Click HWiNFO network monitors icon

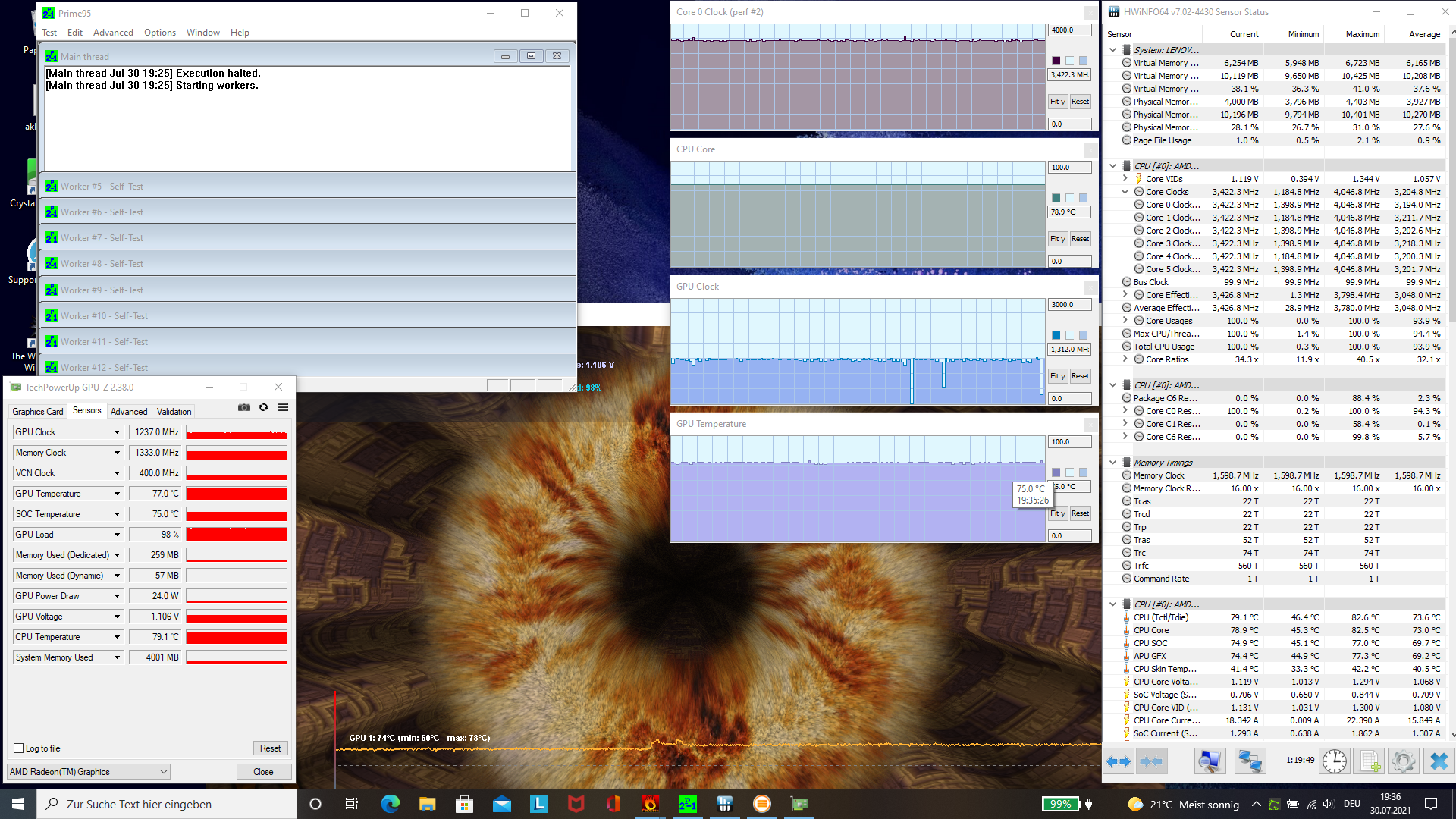1249,761
